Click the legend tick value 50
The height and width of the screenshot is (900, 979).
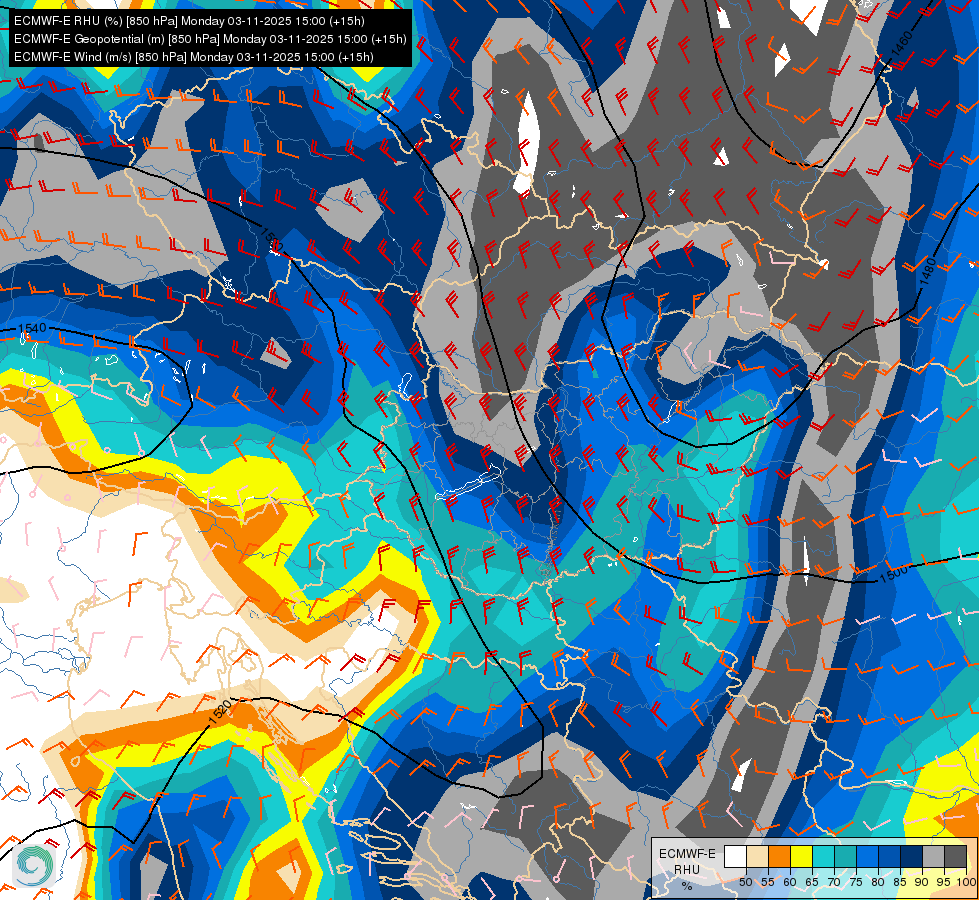click(x=745, y=882)
